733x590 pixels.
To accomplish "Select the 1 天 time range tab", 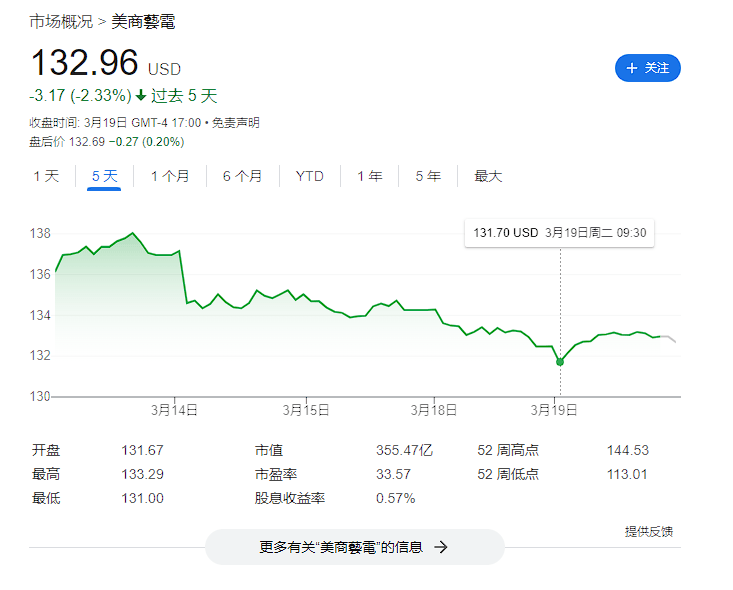I will (x=46, y=176).
